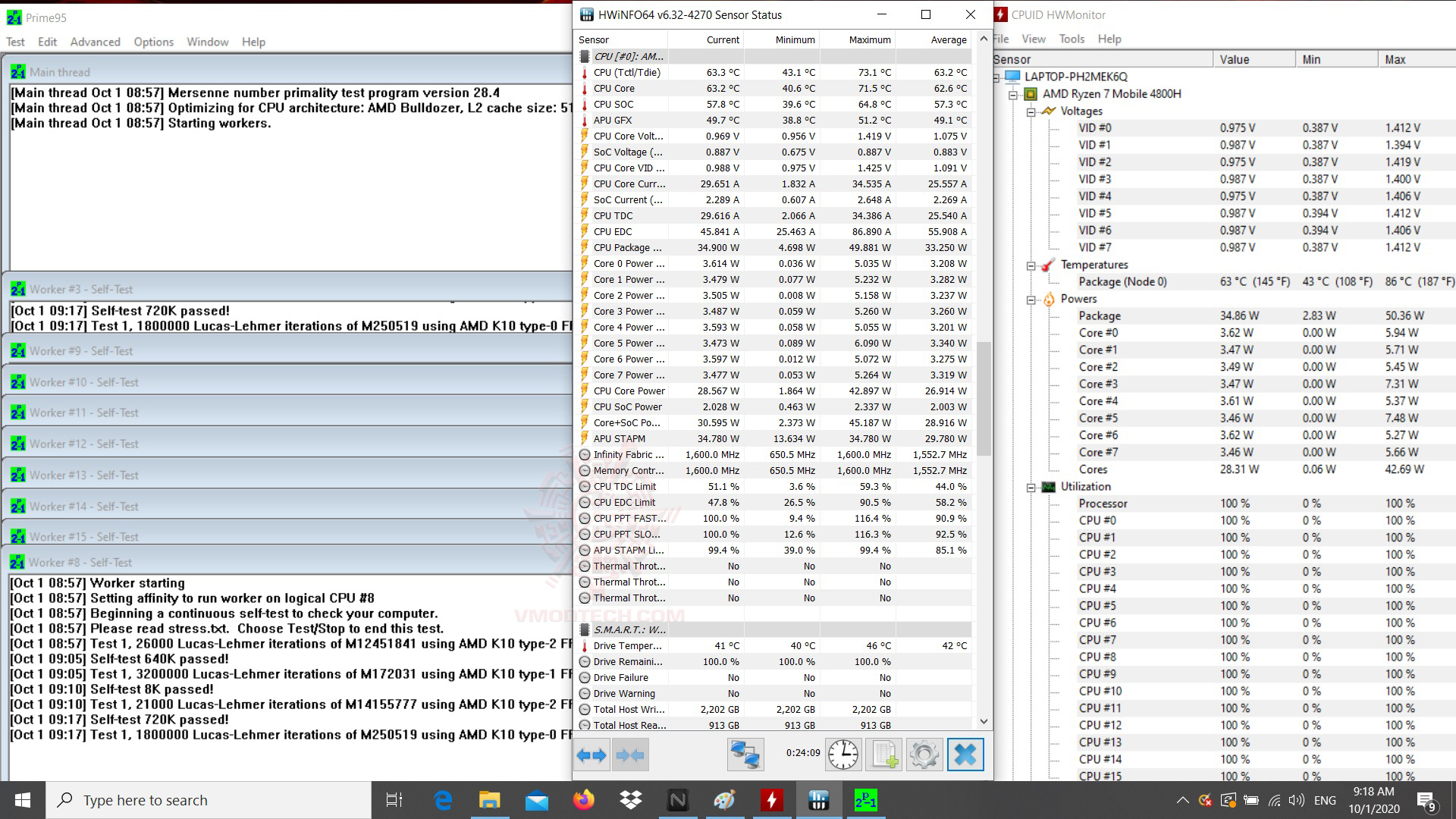
Task: Select the Worker #12 Self-Test window title
Action: (x=83, y=444)
